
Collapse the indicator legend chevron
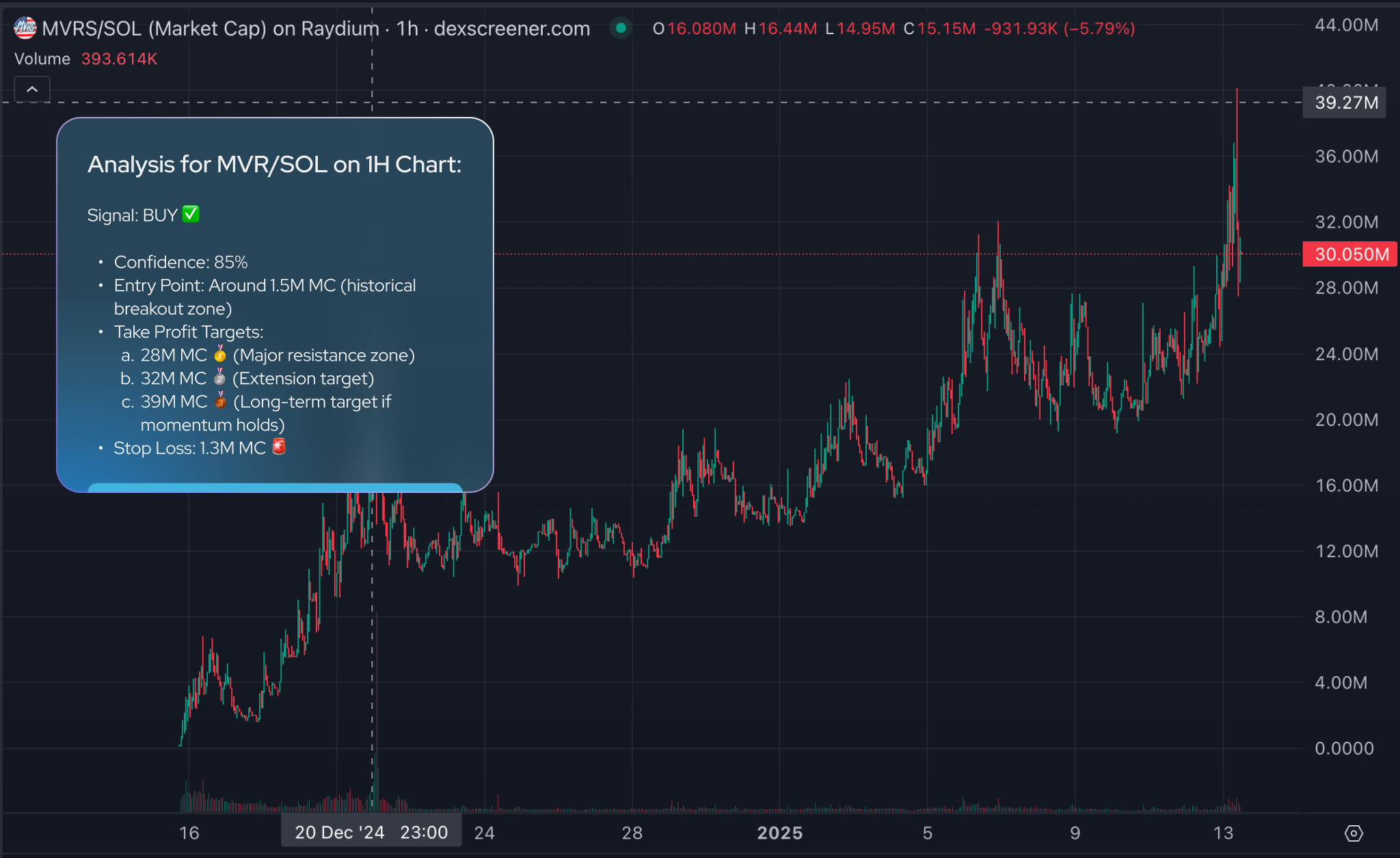point(32,90)
